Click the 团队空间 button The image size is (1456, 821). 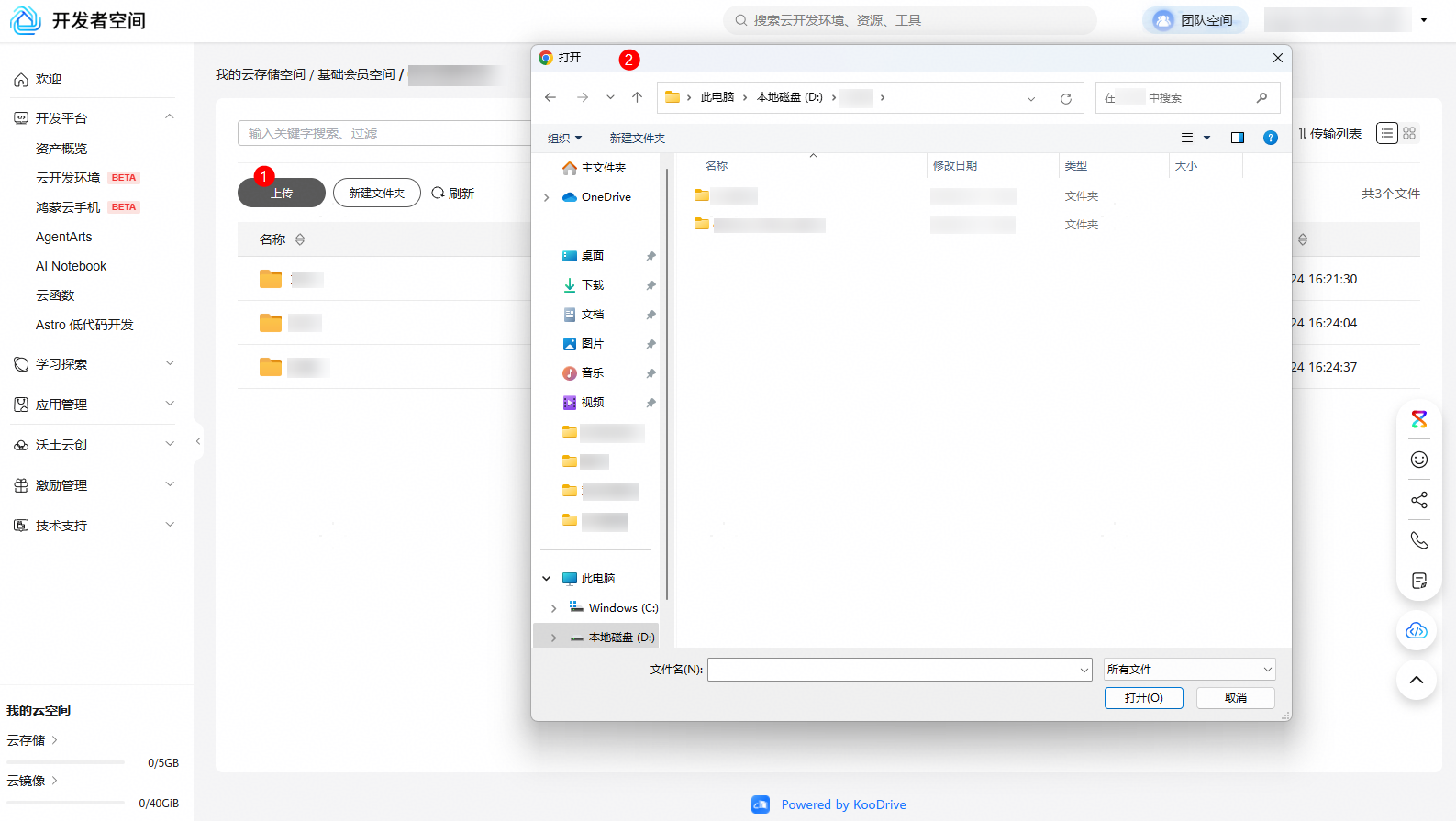coord(1195,20)
